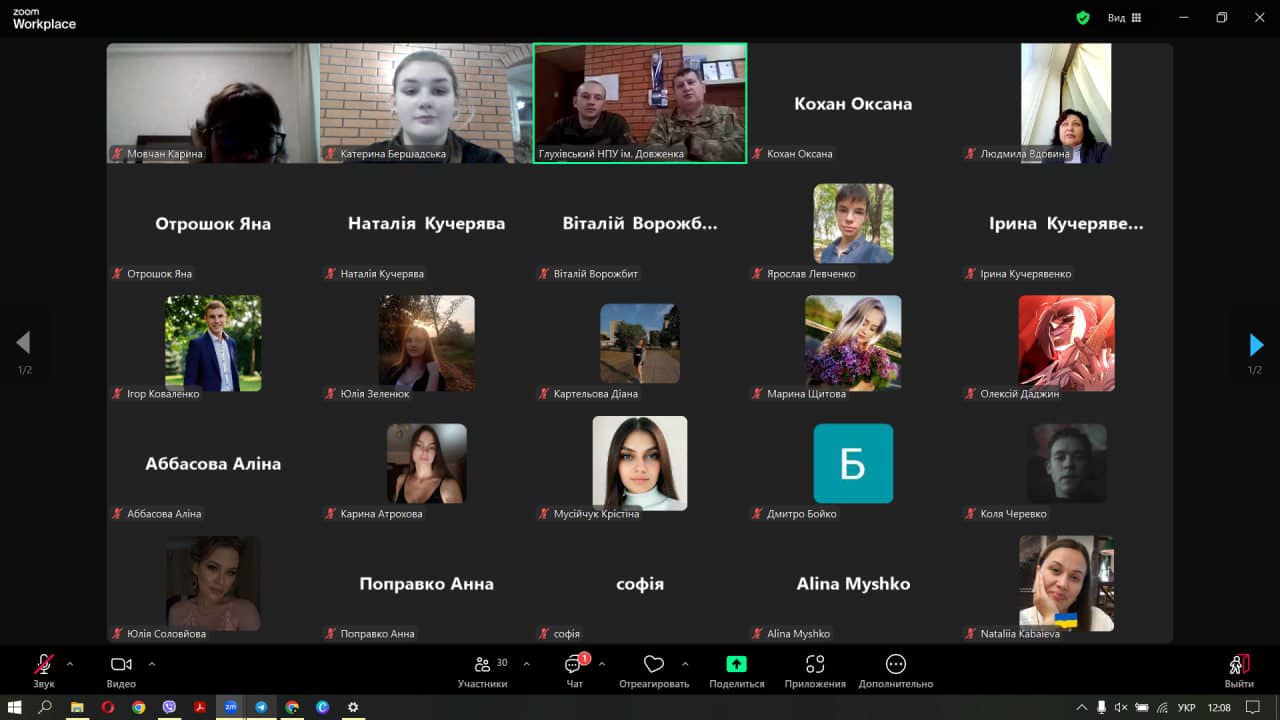1280x720 pixels.
Task: Expand audio options arrow next to Звук
Action: [x=70, y=664]
